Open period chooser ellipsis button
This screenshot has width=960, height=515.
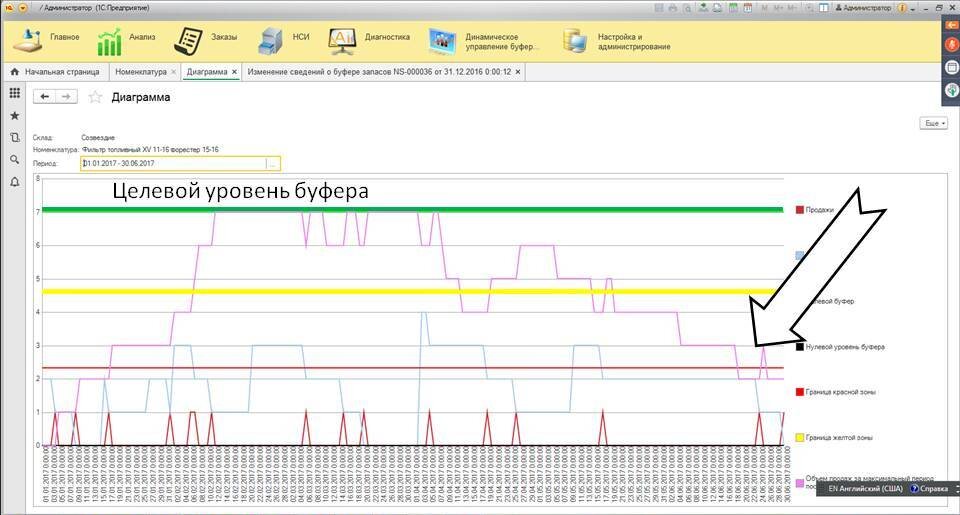[x=273, y=164]
